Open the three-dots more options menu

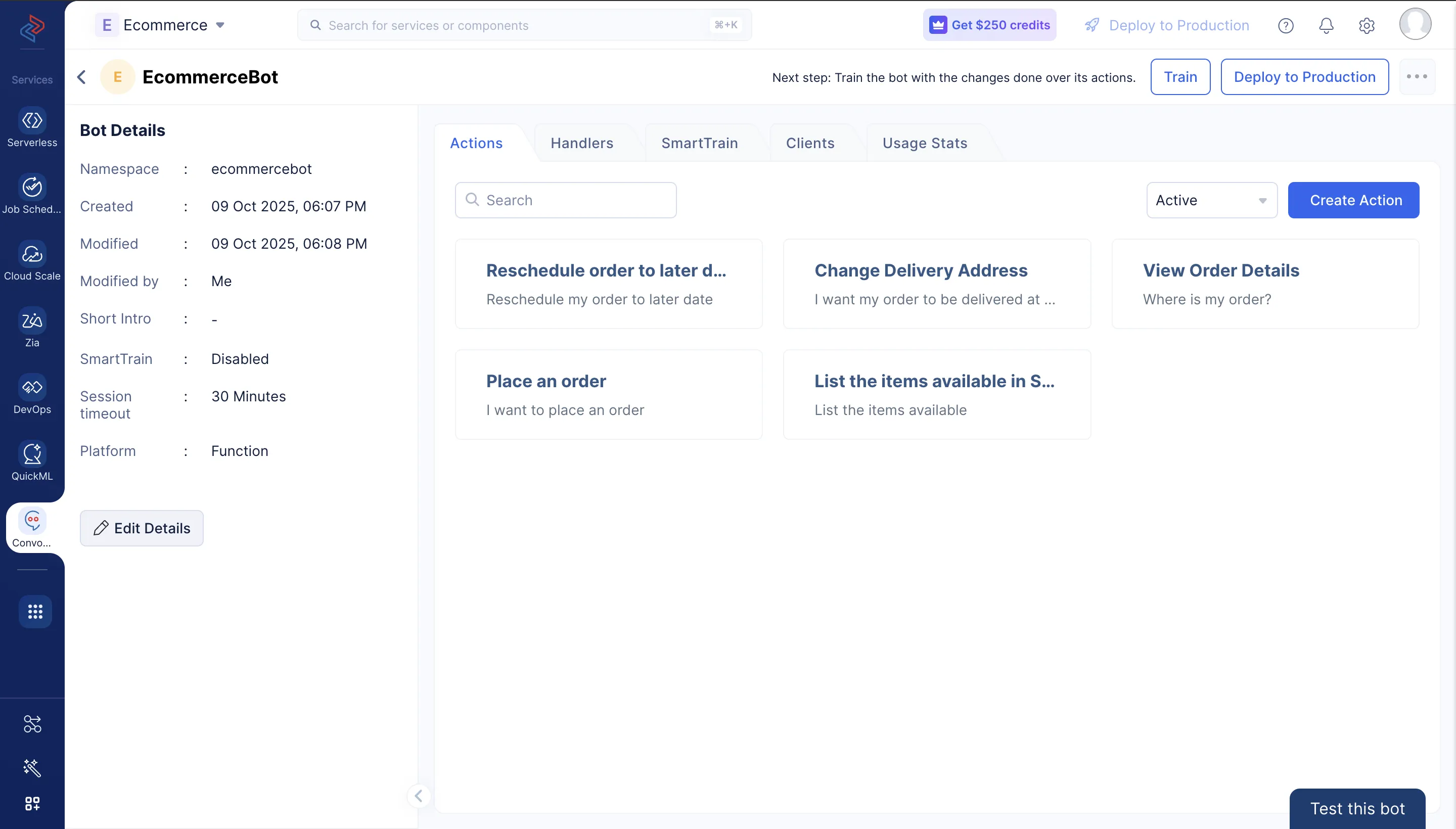point(1416,77)
